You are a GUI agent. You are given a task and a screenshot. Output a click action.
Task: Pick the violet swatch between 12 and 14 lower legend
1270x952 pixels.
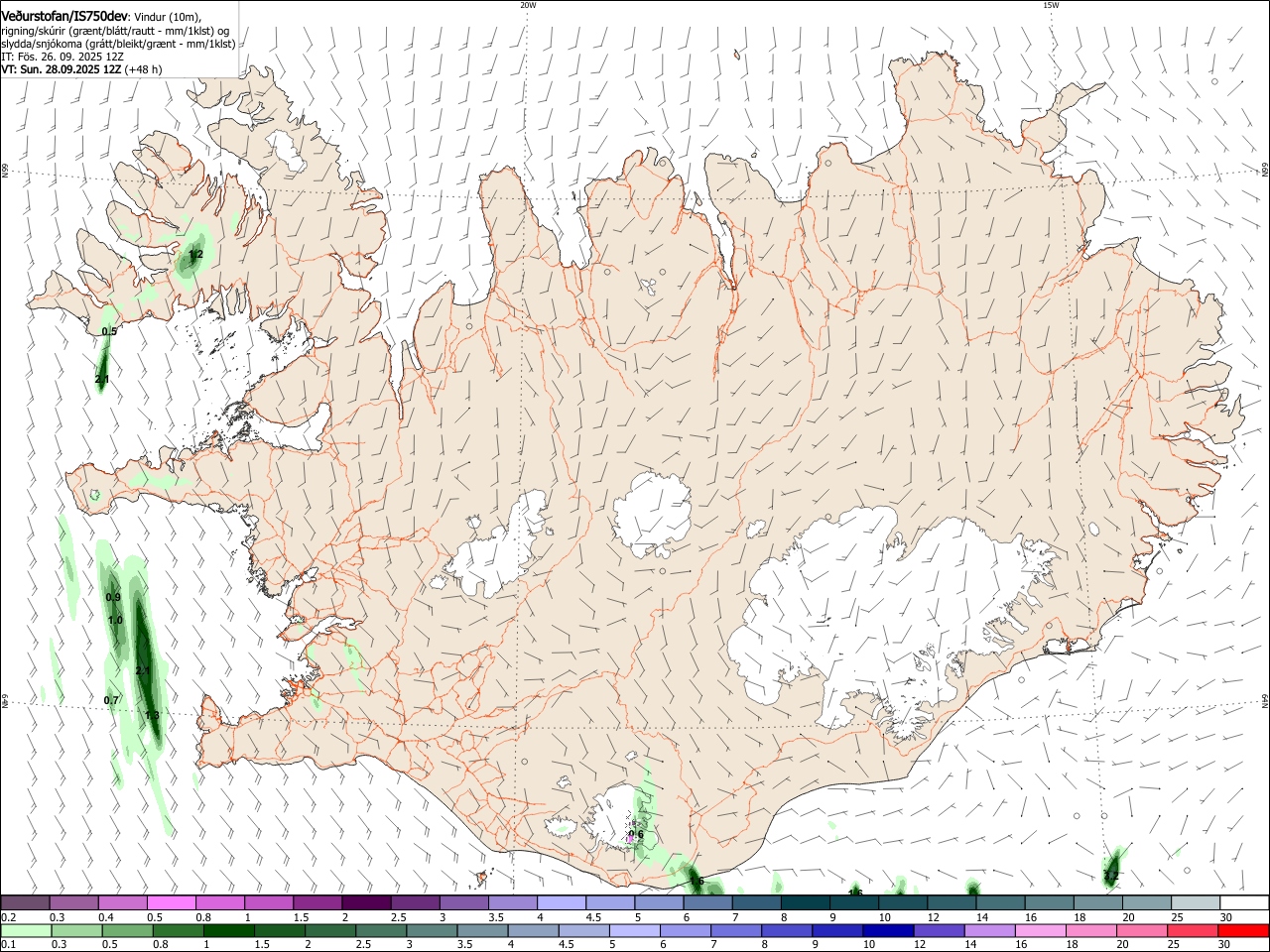(938, 930)
